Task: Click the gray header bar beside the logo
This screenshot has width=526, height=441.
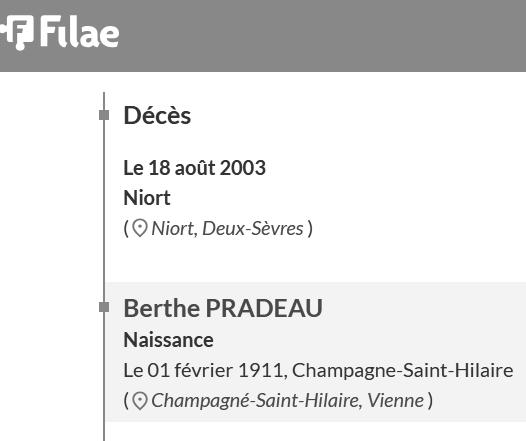Action: (x=322, y=36)
